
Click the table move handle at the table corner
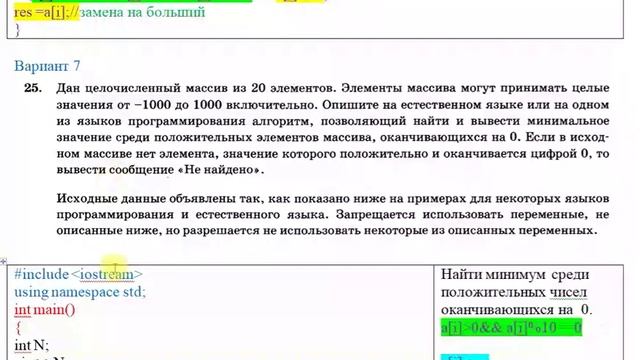tap(3, 261)
